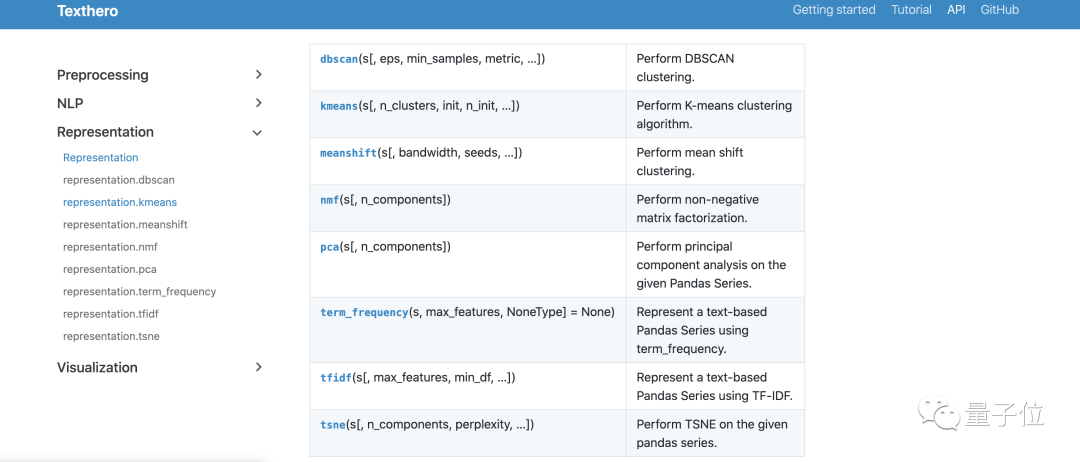Expand the Preprocessing section chevron
Image resolution: width=1080 pixels, height=462 pixels.
(x=258, y=75)
